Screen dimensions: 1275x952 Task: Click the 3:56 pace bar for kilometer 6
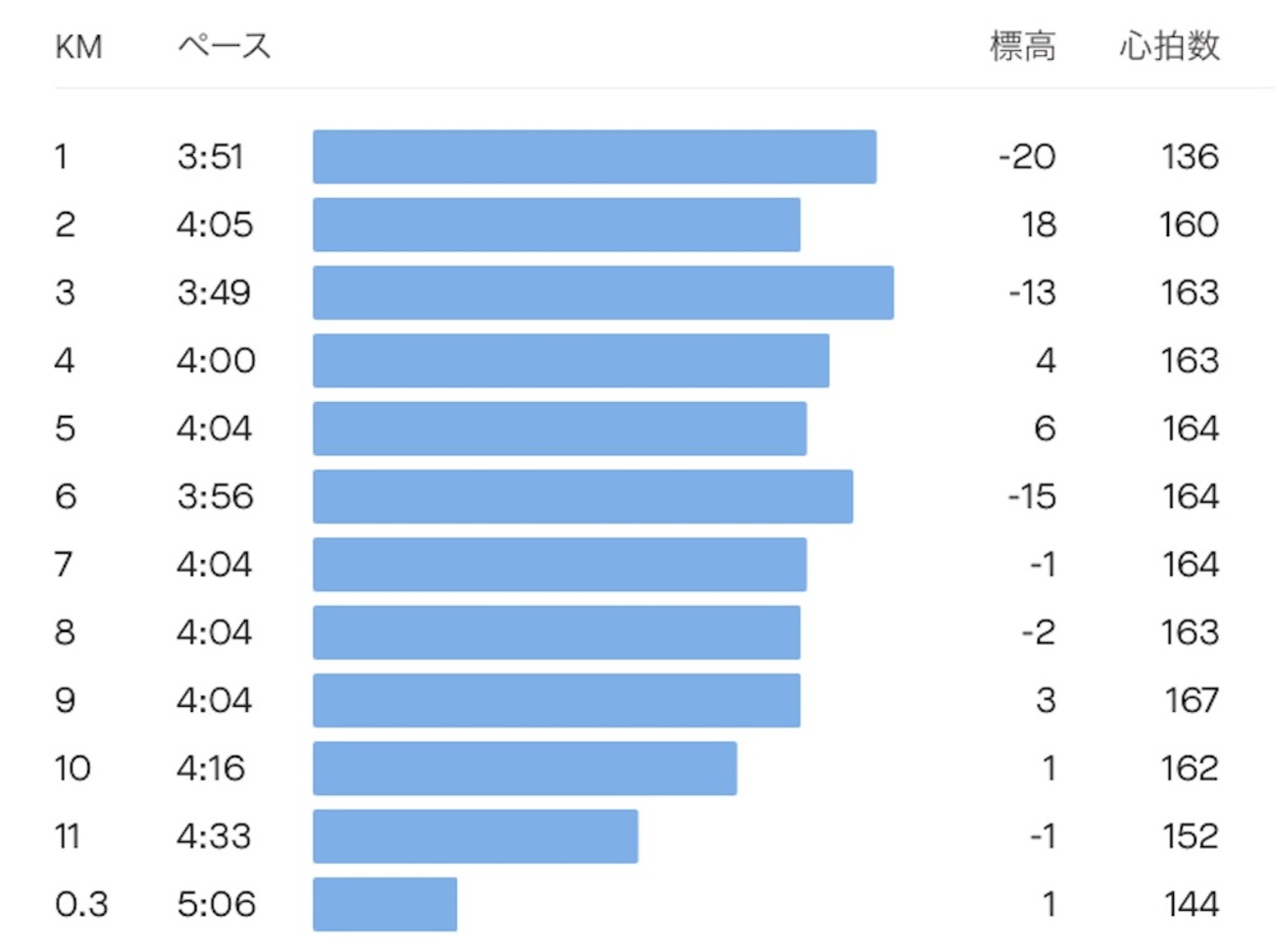click(583, 496)
